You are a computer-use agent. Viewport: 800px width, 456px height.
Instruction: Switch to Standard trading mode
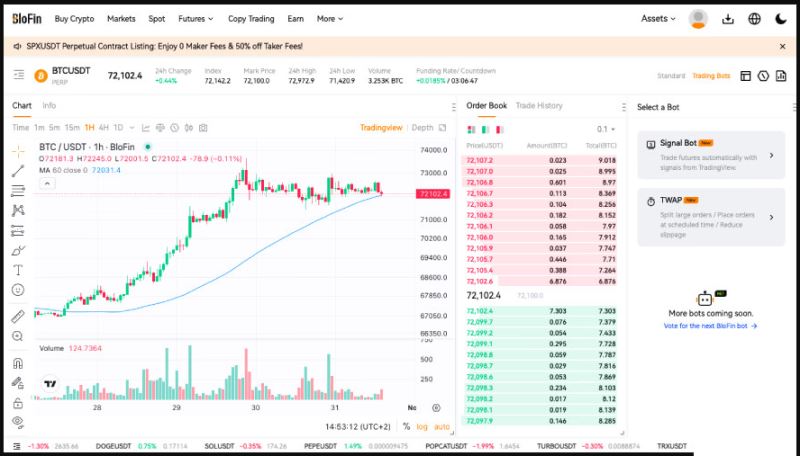tap(670, 76)
